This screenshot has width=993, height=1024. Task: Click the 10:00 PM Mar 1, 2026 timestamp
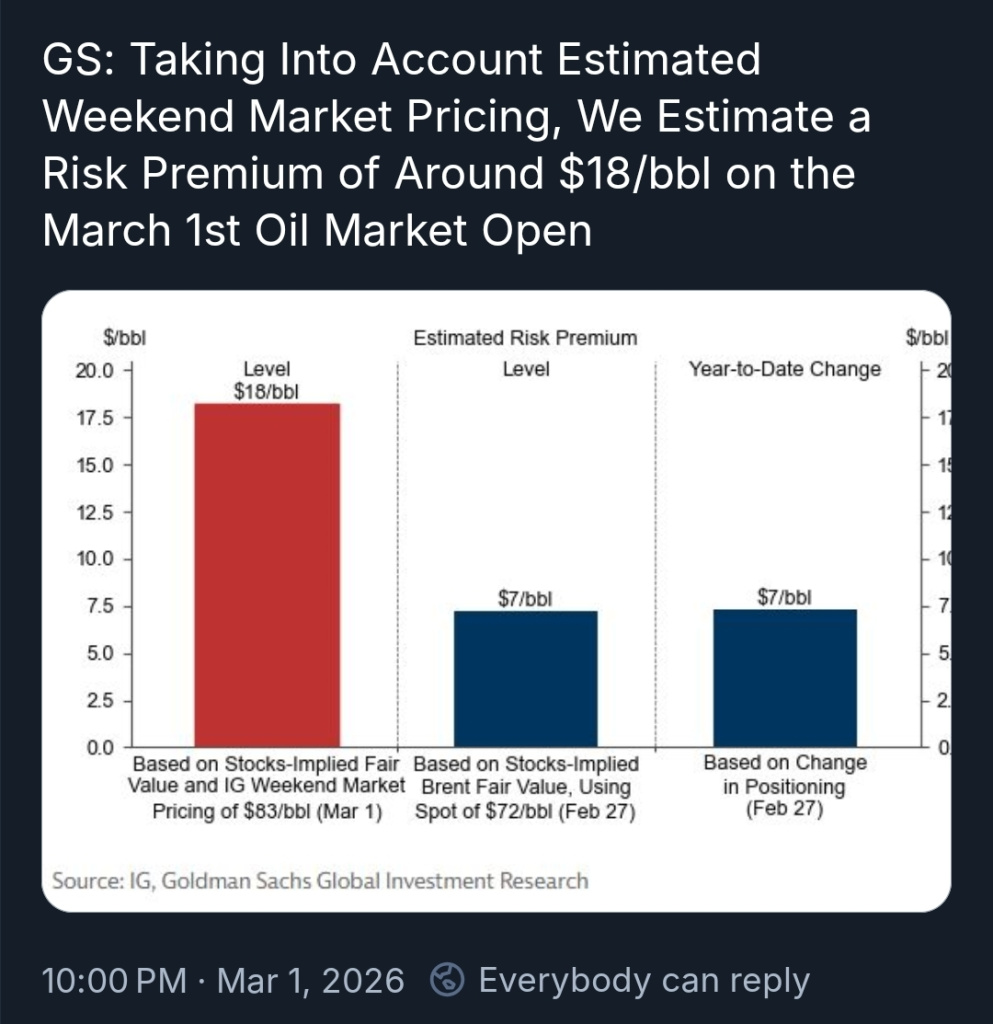(223, 980)
